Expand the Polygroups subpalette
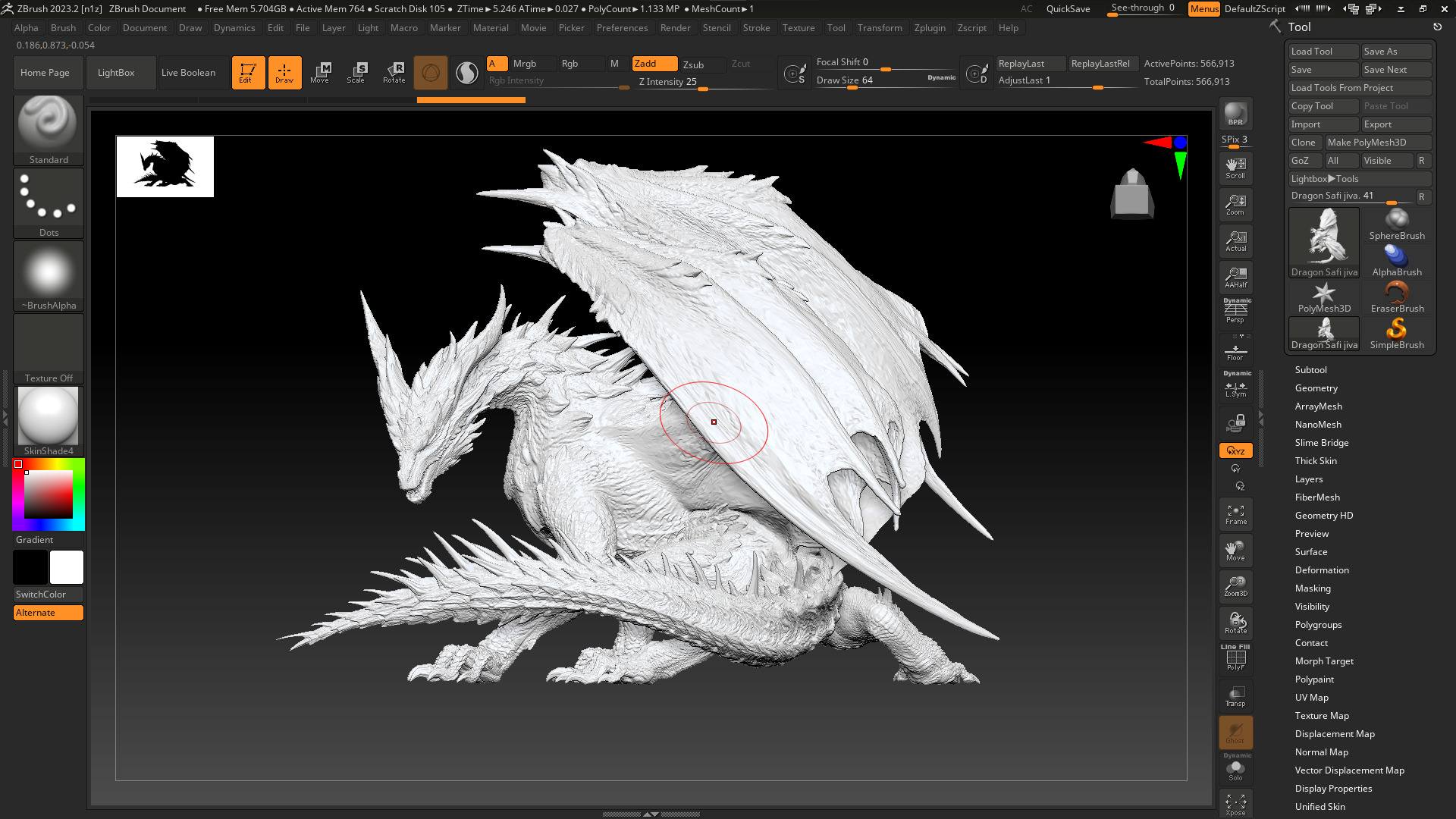 pos(1318,625)
